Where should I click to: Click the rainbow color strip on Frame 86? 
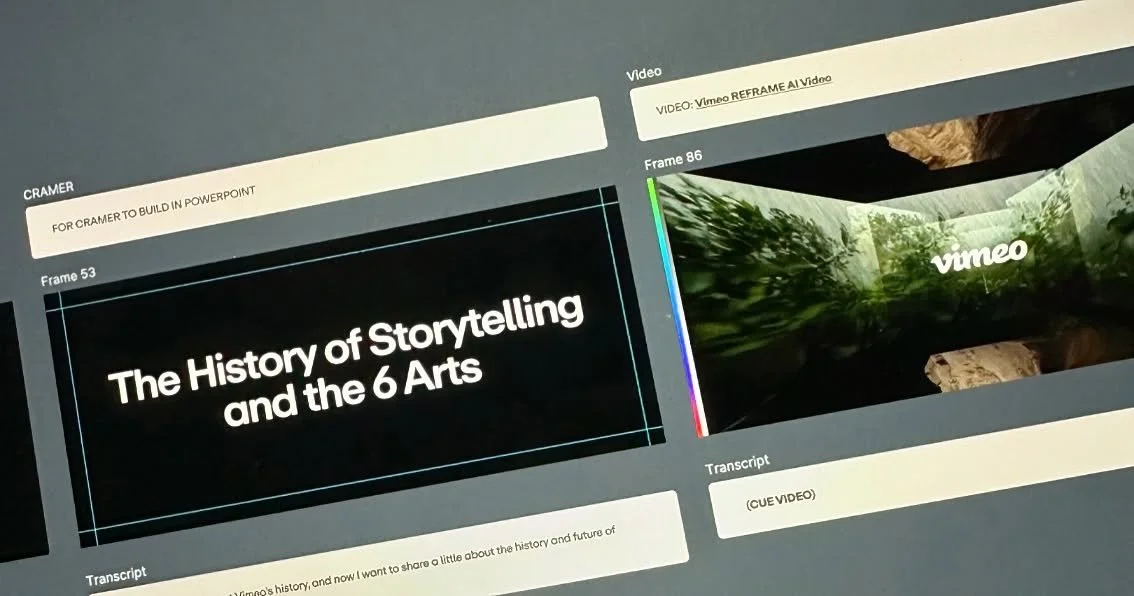point(676,307)
